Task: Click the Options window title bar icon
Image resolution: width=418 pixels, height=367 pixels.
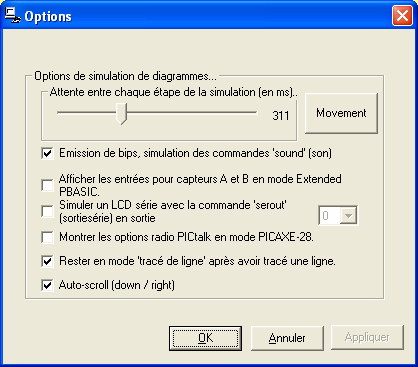Action: click(13, 15)
